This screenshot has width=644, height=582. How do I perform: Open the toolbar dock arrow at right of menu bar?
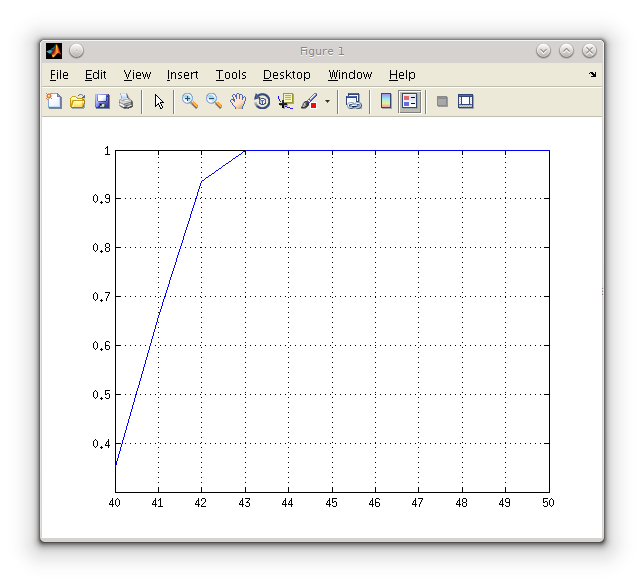coord(592,75)
